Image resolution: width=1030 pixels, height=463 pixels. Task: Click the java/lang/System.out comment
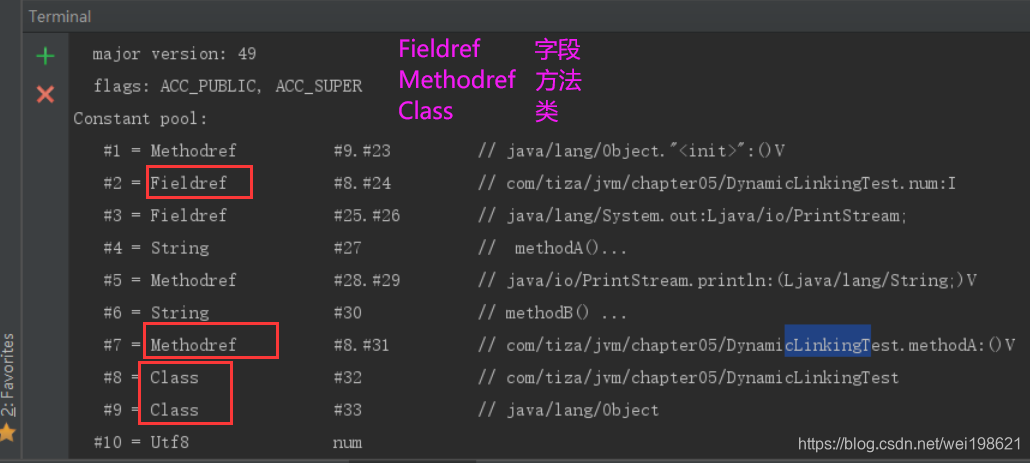(x=692, y=215)
